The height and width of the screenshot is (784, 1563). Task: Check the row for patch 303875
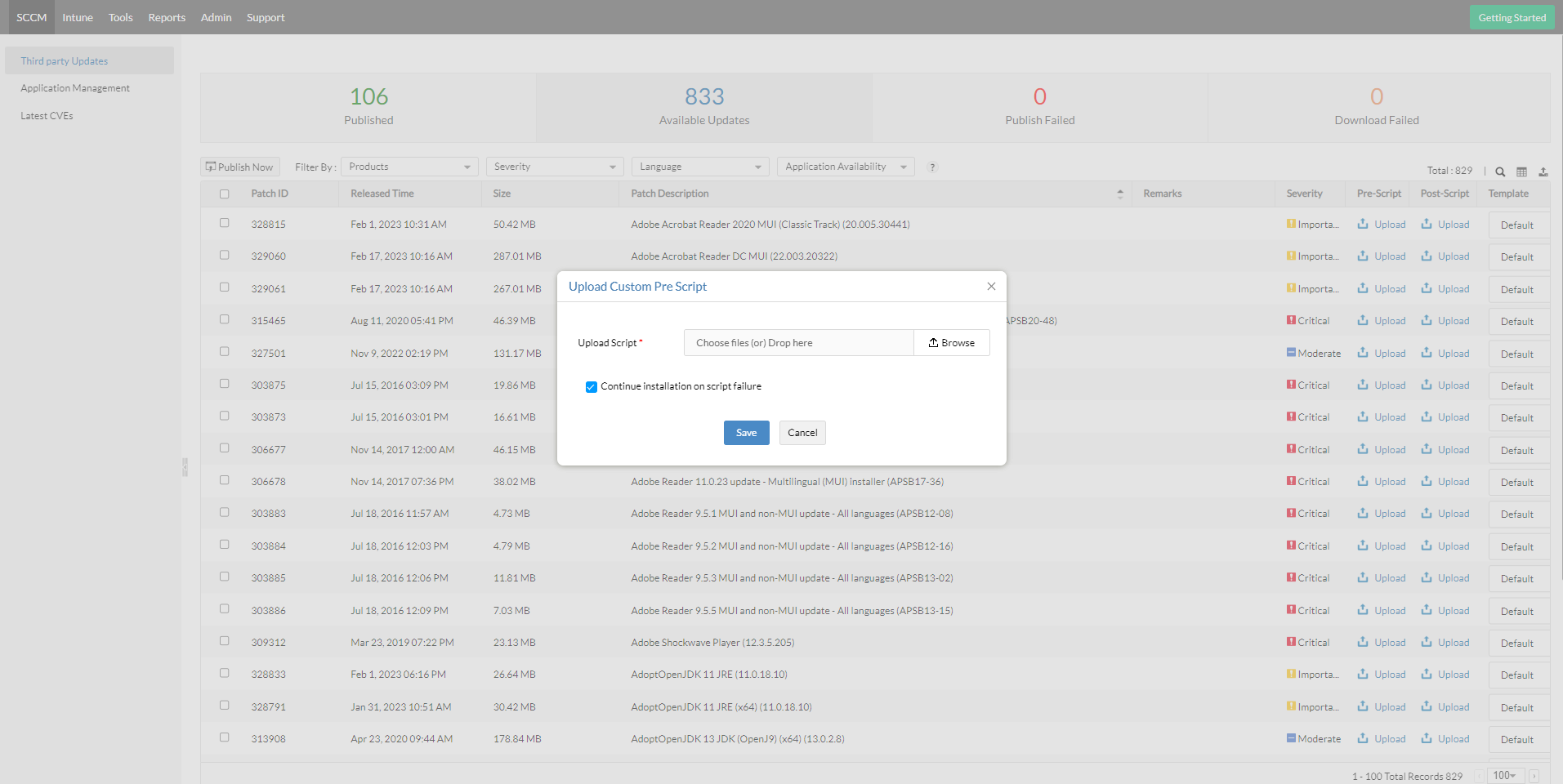pyautogui.click(x=224, y=384)
